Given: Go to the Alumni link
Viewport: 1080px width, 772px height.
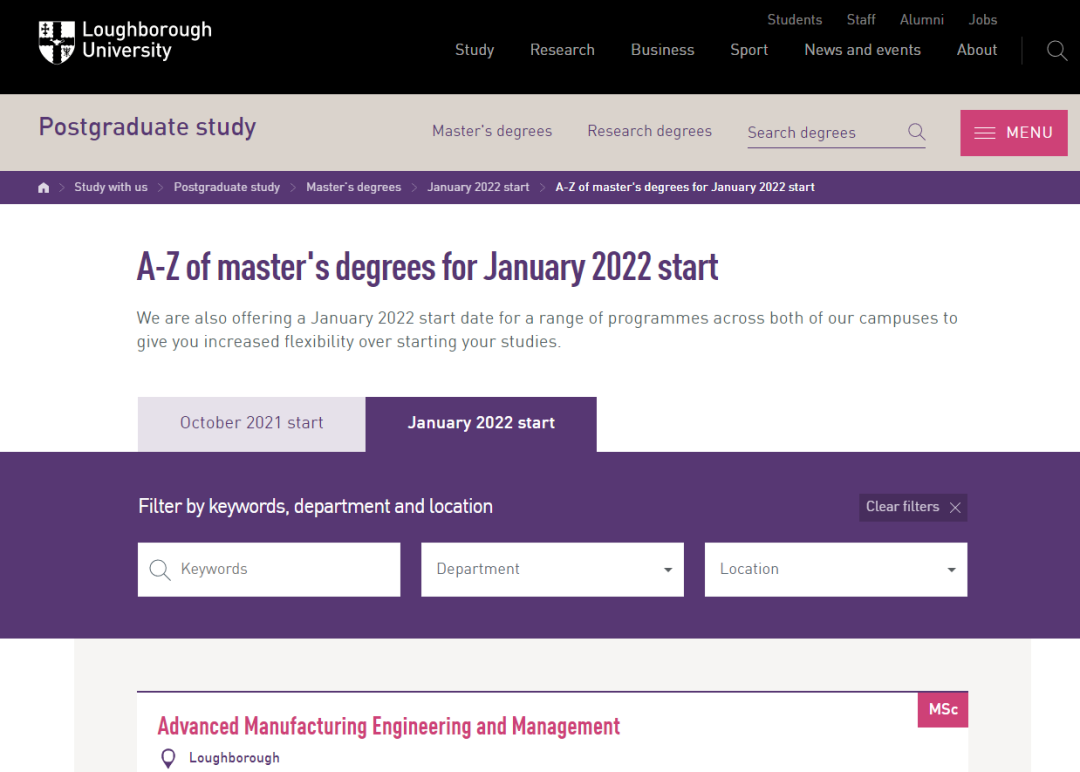Looking at the screenshot, I should [x=922, y=20].
